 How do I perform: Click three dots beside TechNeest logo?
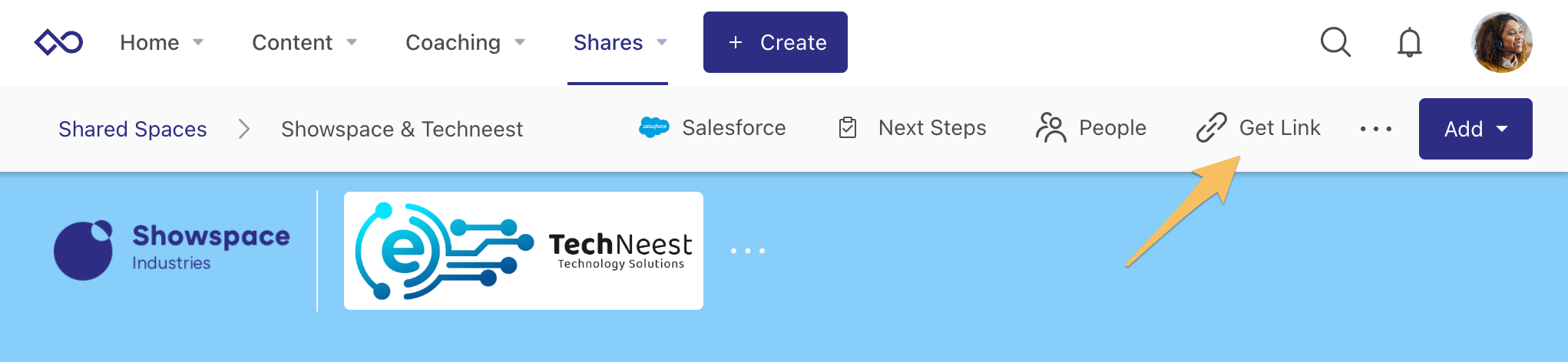747,251
